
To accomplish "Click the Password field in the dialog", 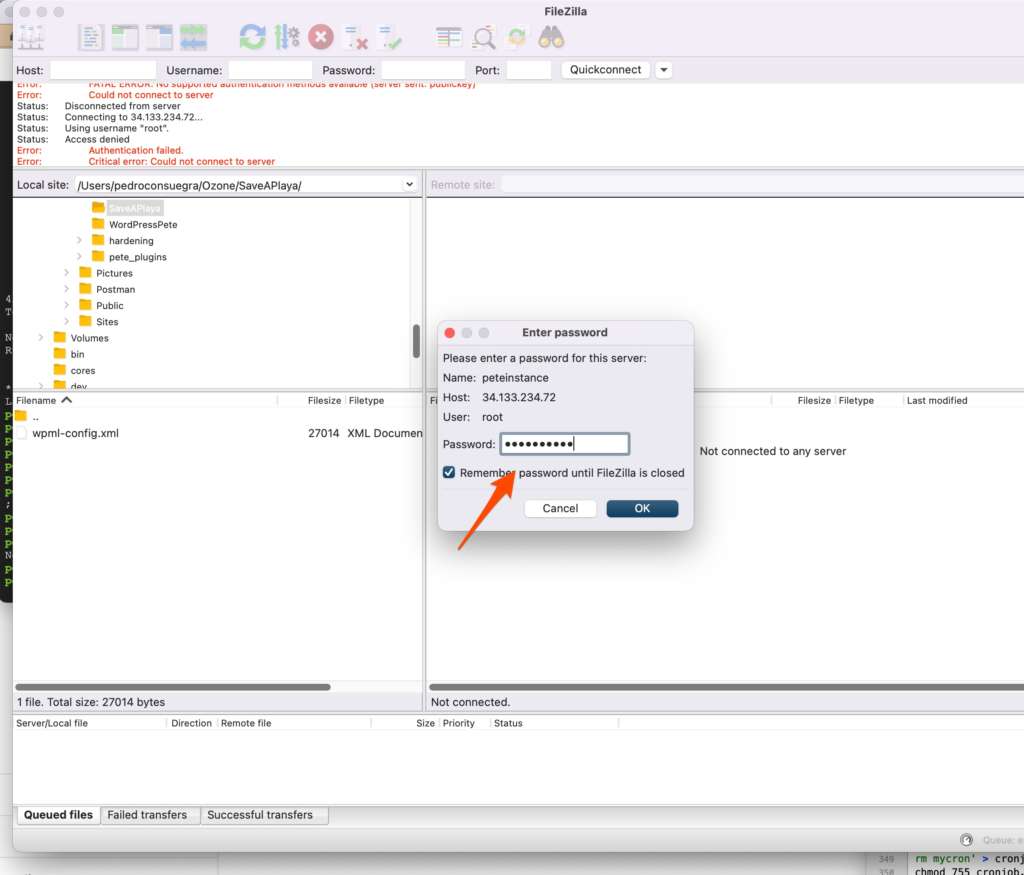I will pos(564,444).
